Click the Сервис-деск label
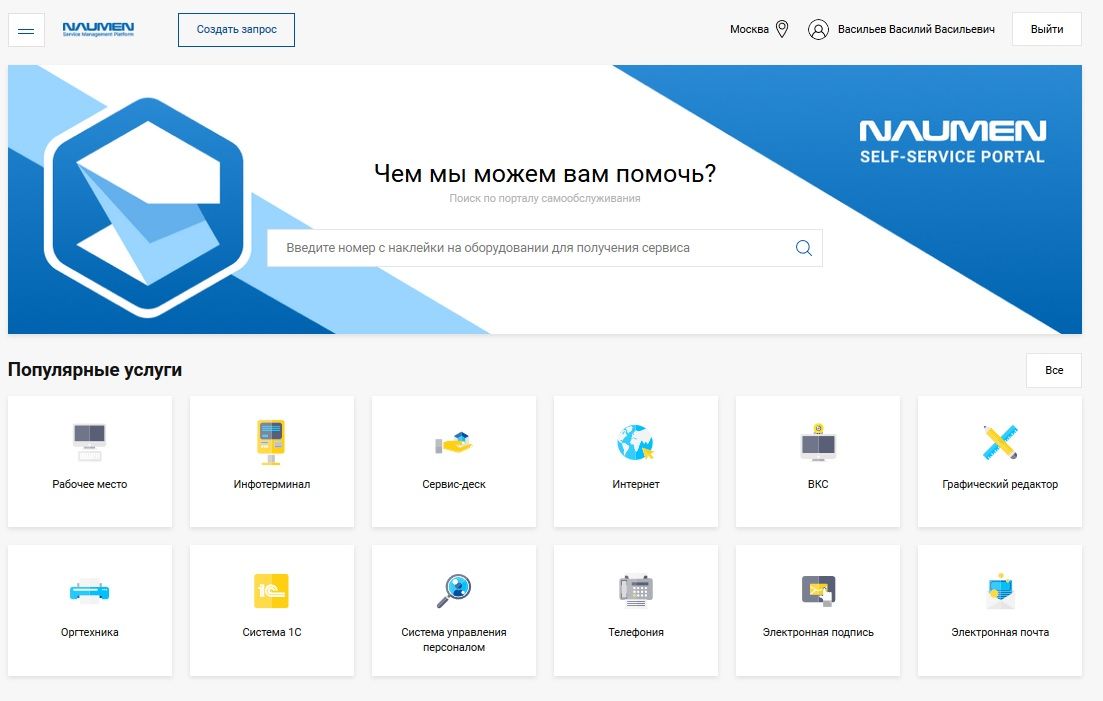 (454, 484)
